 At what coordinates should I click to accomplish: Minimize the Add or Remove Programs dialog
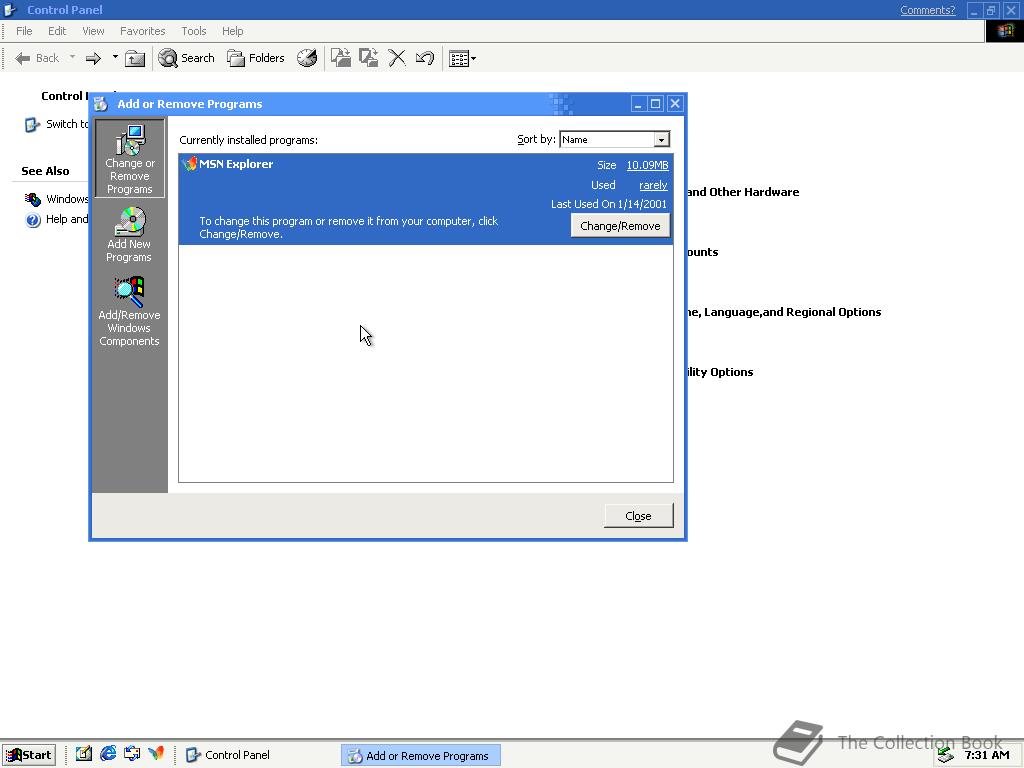pos(638,104)
